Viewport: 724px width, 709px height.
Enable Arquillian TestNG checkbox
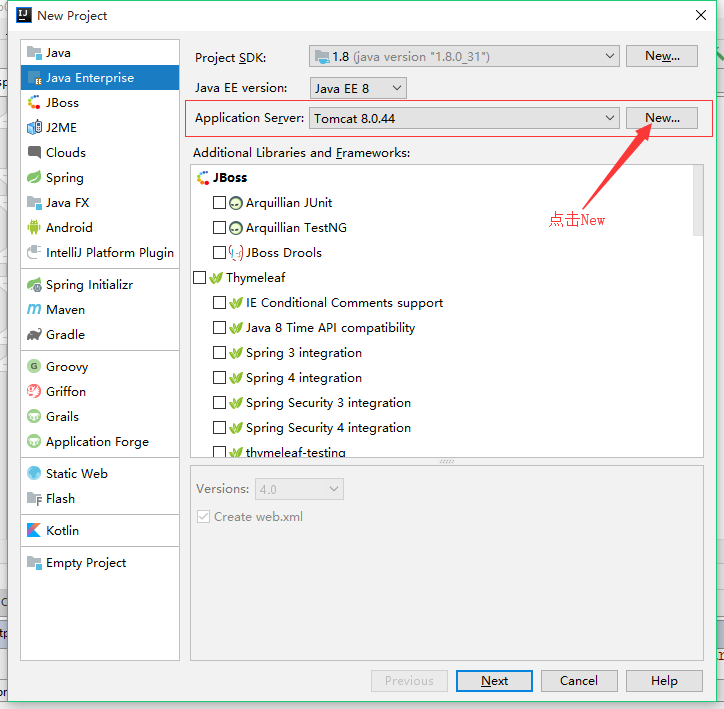click(x=219, y=228)
